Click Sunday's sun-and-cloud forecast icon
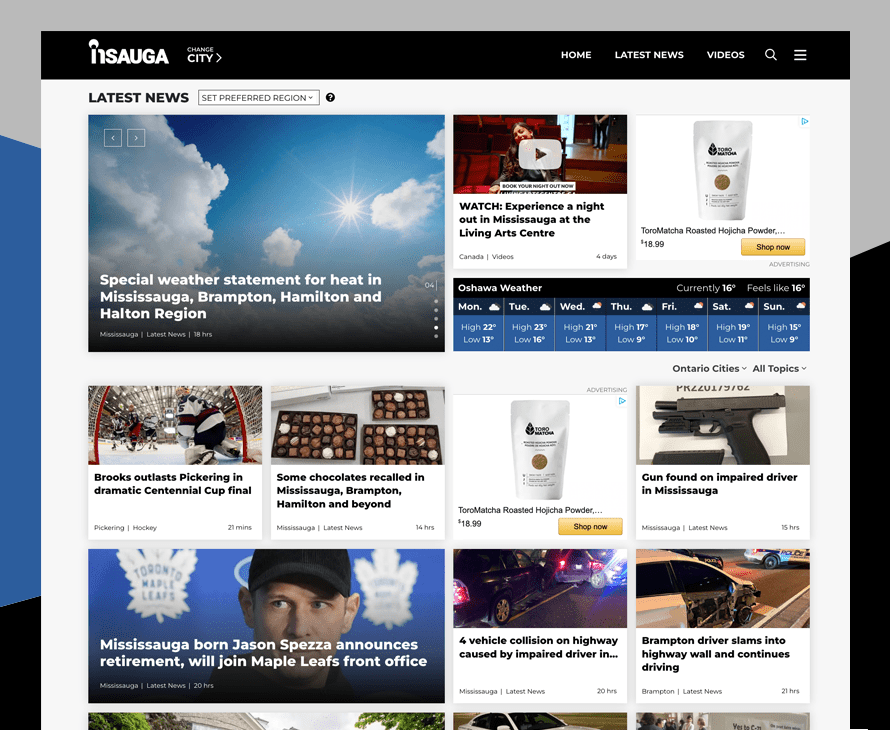The width and height of the screenshot is (890, 730). point(802,306)
